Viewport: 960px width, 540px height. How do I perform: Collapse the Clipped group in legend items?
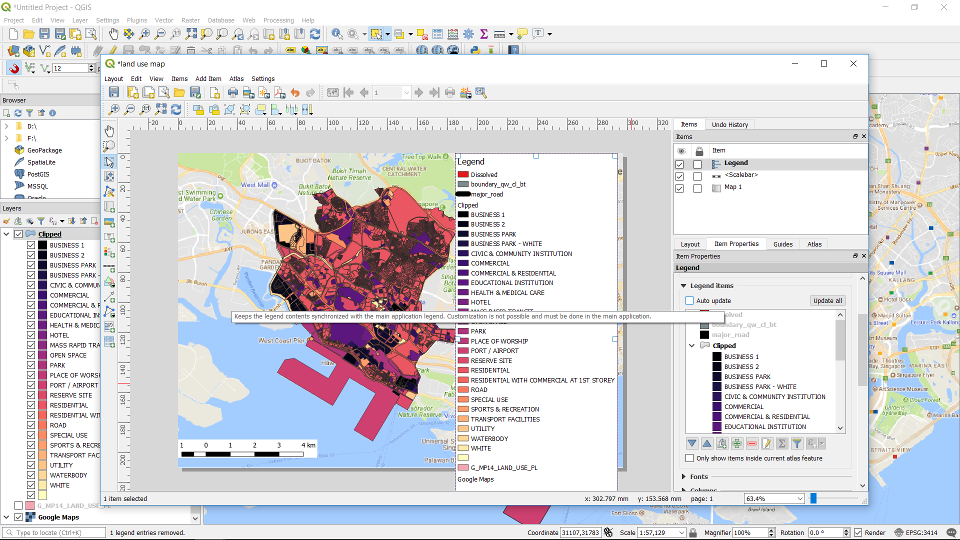pos(691,346)
